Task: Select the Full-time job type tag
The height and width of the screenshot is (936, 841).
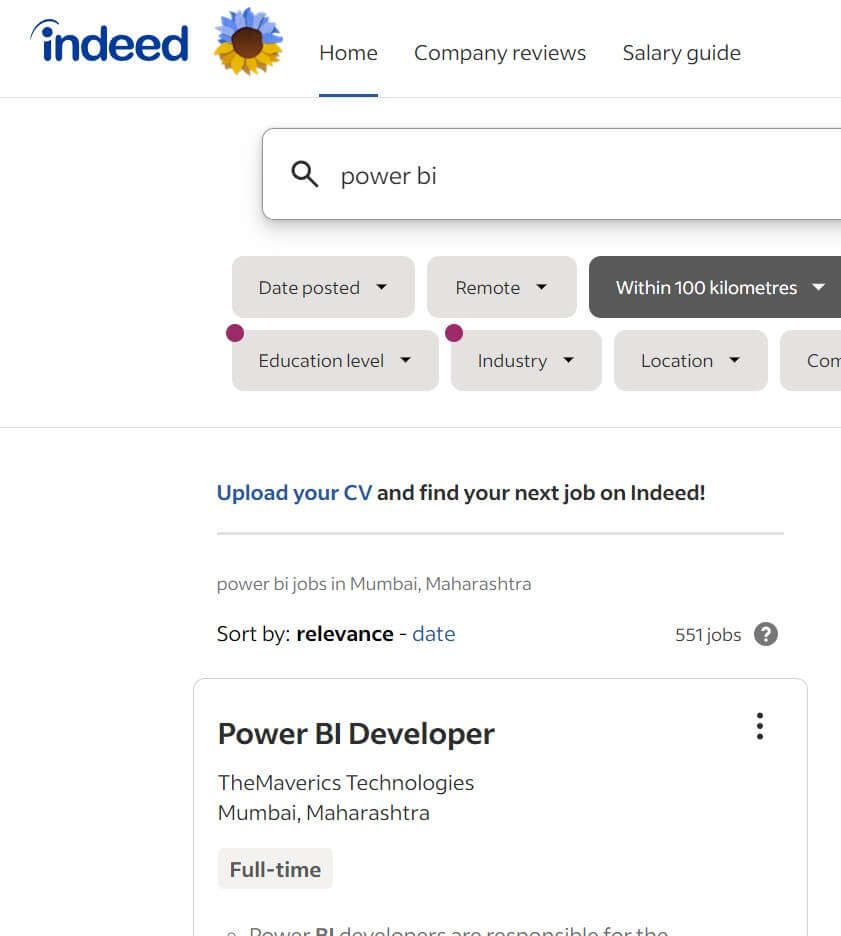Action: tap(275, 868)
